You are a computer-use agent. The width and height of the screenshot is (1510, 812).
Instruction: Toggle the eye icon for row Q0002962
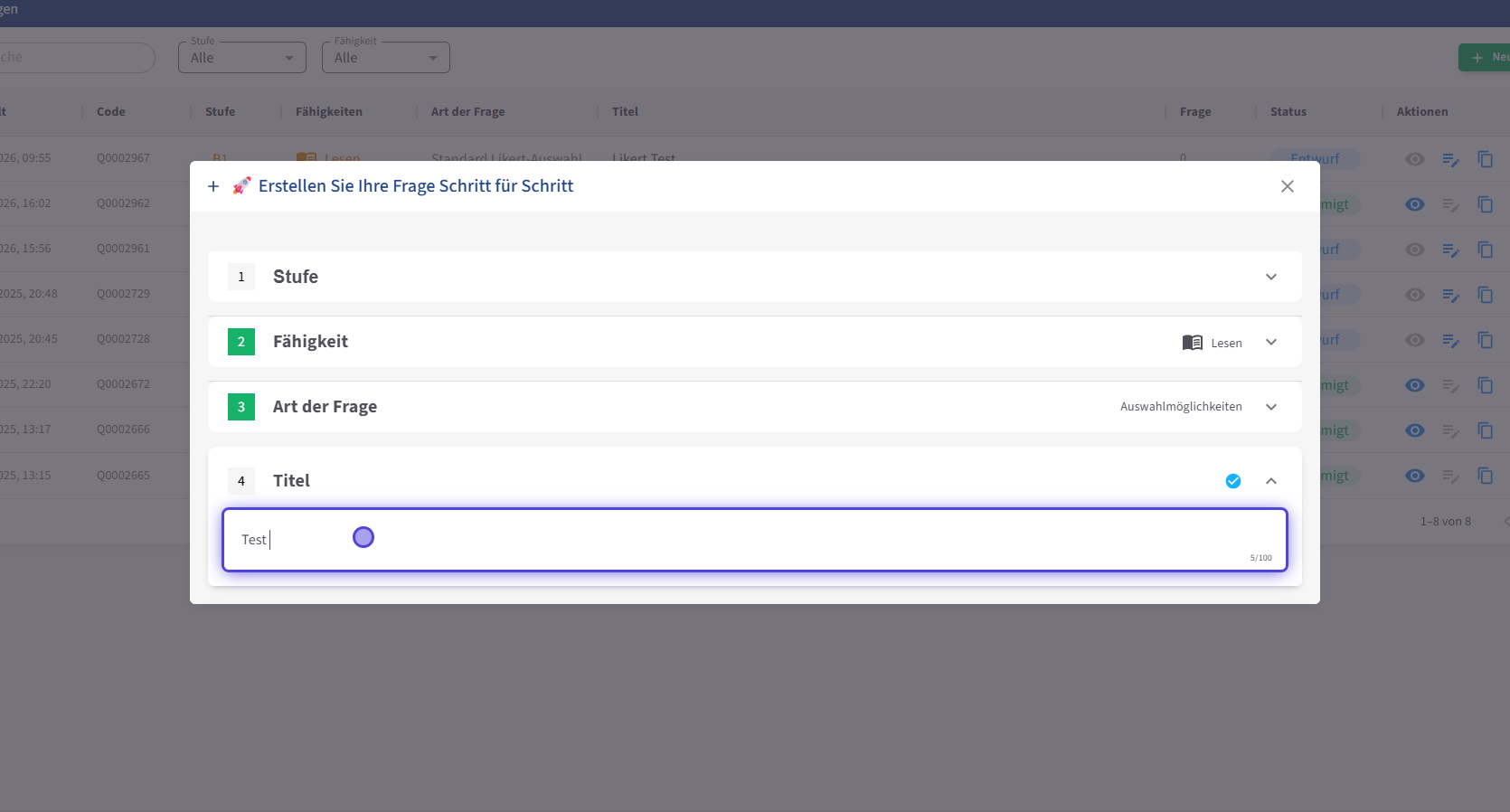pos(1415,204)
